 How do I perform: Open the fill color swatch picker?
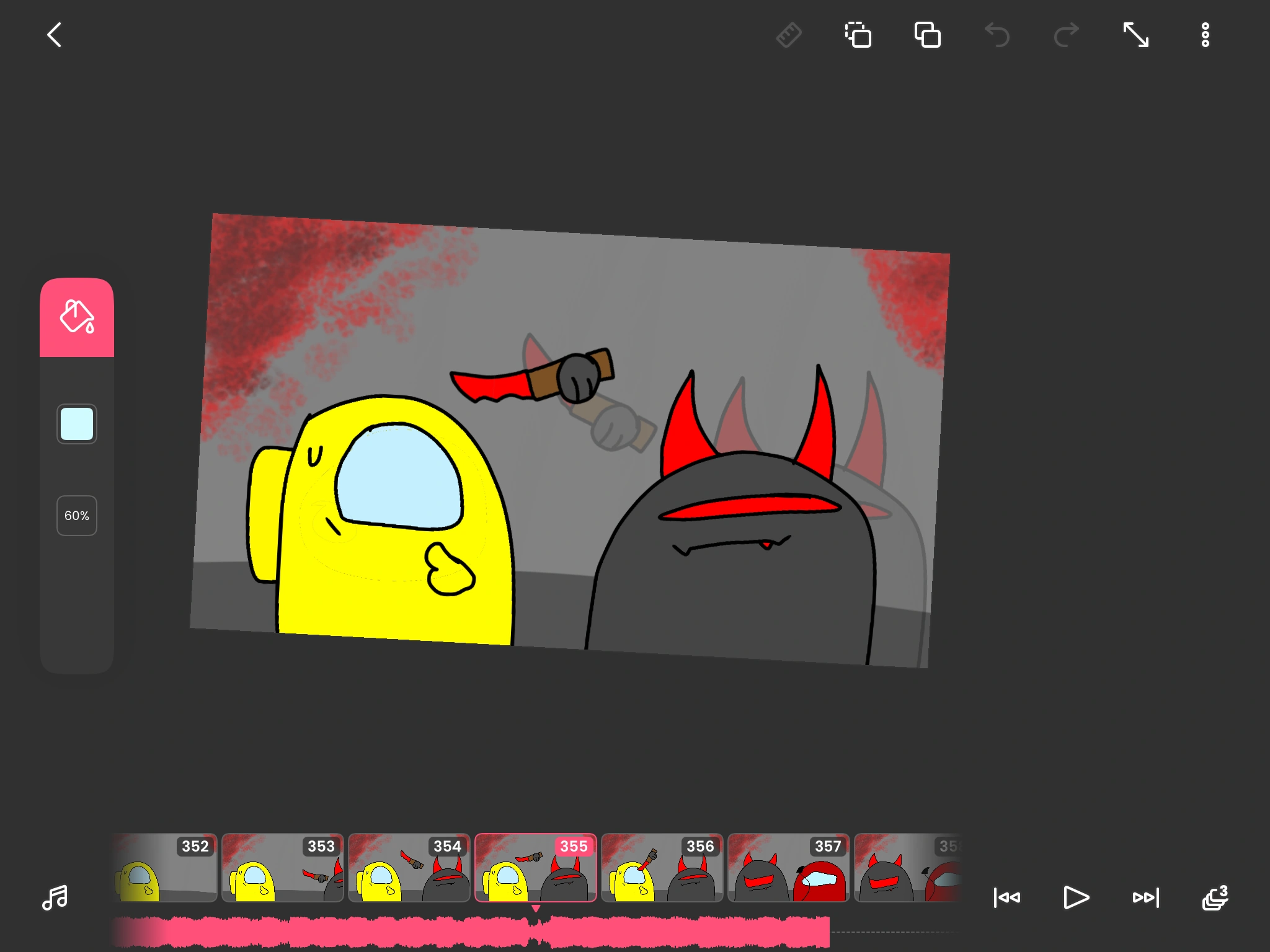click(76, 424)
